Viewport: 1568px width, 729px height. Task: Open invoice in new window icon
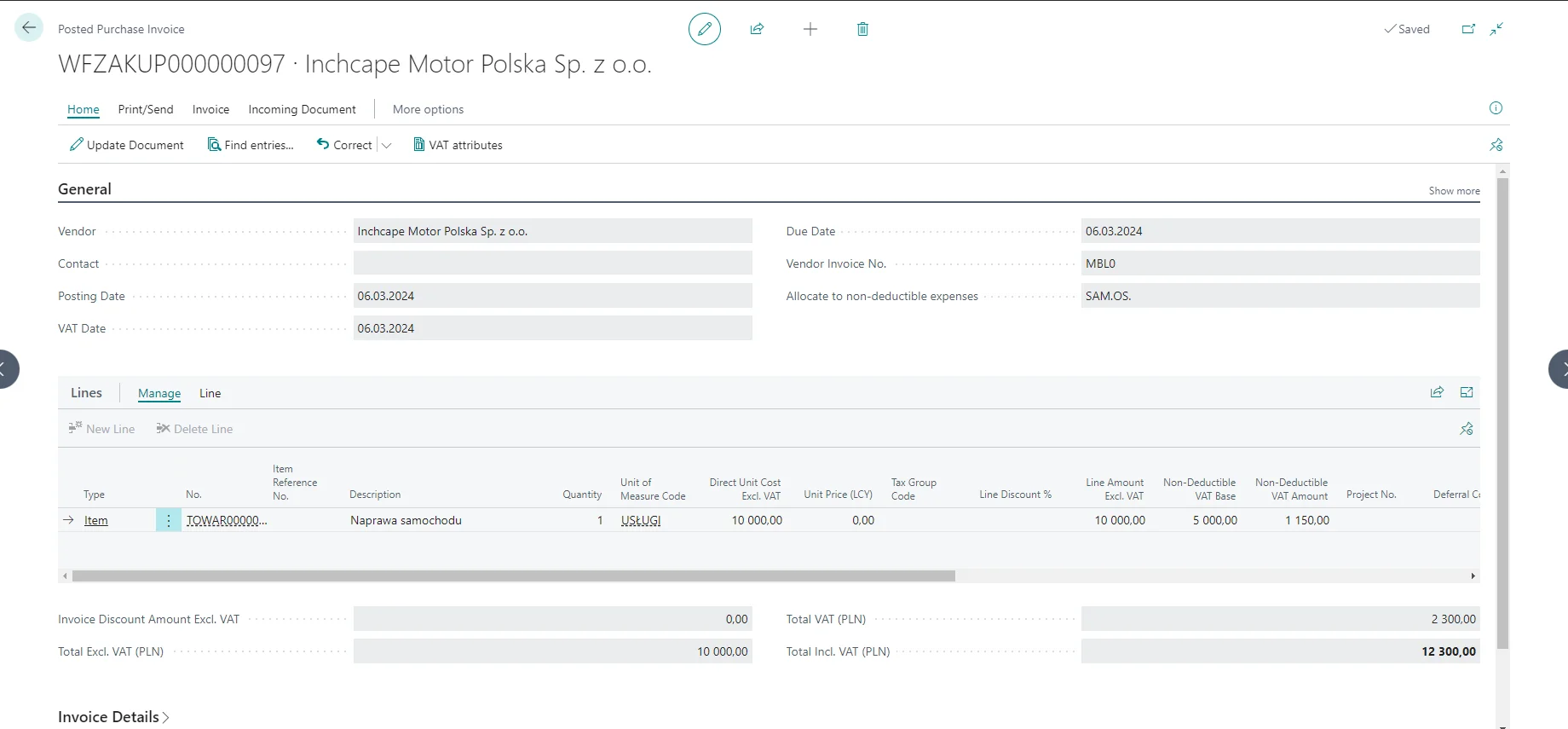pyautogui.click(x=1468, y=29)
